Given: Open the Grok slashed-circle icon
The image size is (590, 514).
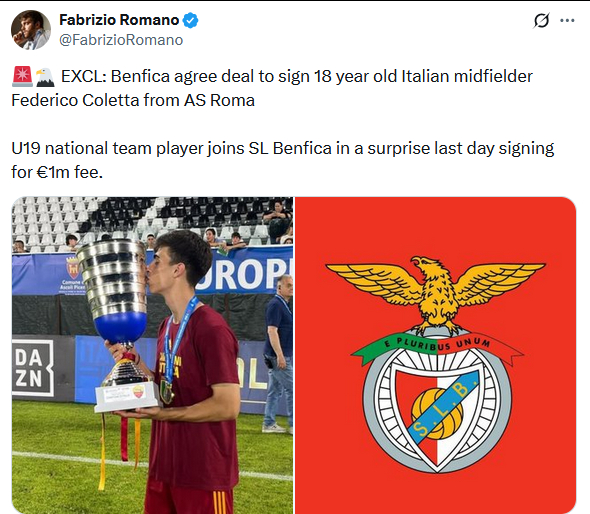Looking at the screenshot, I should tap(541, 20).
